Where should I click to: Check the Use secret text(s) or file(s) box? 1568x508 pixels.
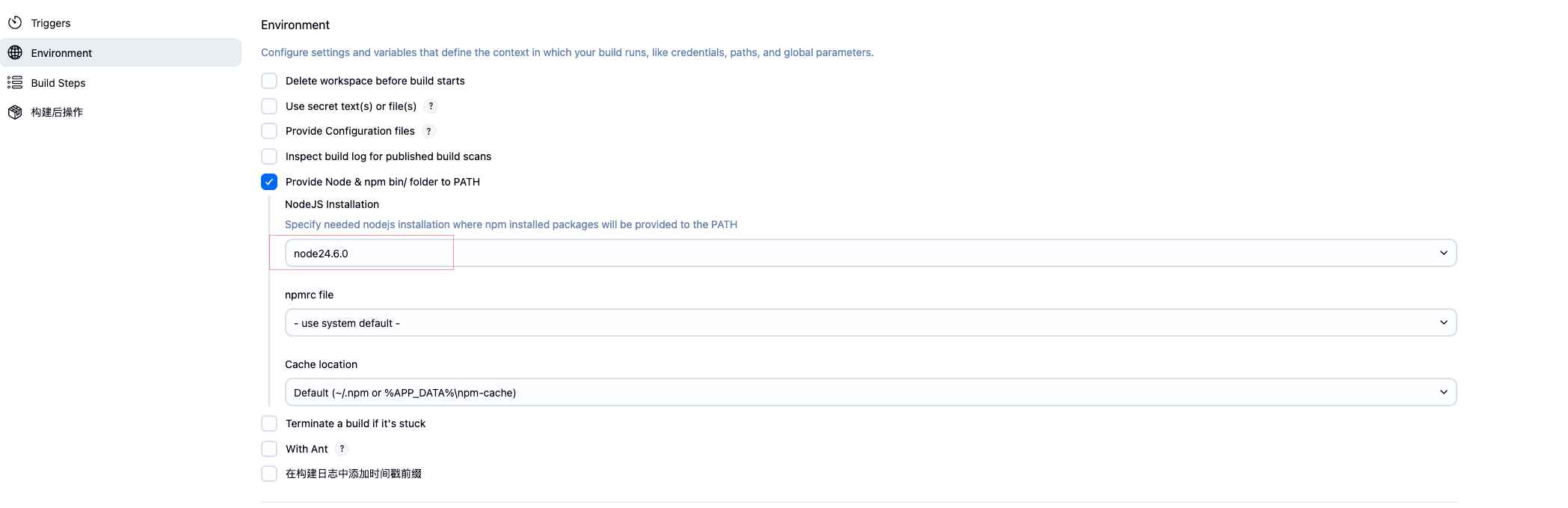tap(269, 106)
